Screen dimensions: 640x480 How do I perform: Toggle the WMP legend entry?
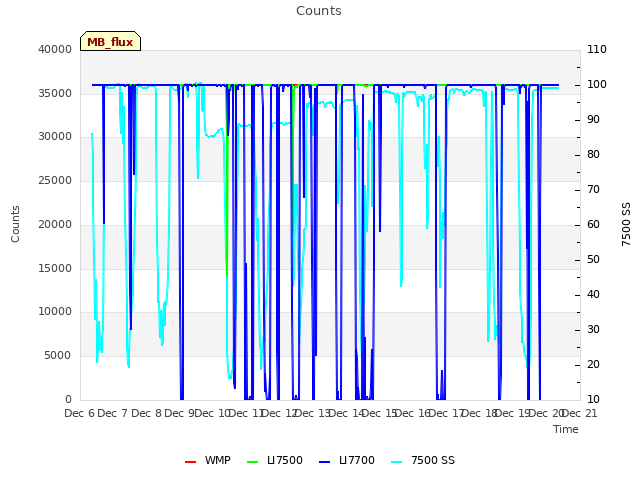point(208,460)
